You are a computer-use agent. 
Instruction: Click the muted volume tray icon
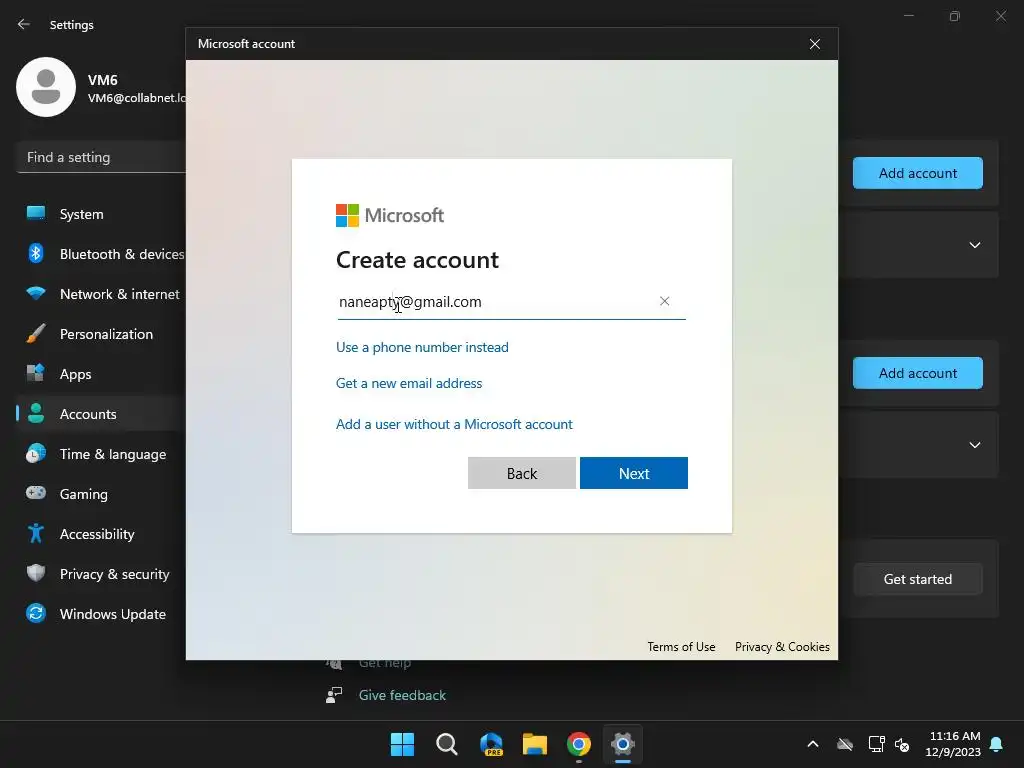tap(903, 744)
